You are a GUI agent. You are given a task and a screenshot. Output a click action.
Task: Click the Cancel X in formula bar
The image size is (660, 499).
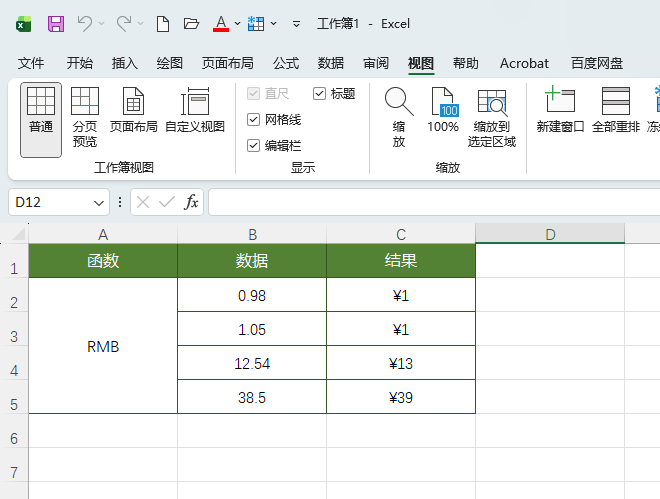143,202
